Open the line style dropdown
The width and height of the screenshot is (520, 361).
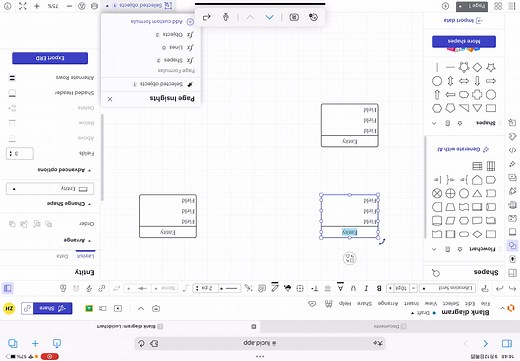[x=229, y=288]
